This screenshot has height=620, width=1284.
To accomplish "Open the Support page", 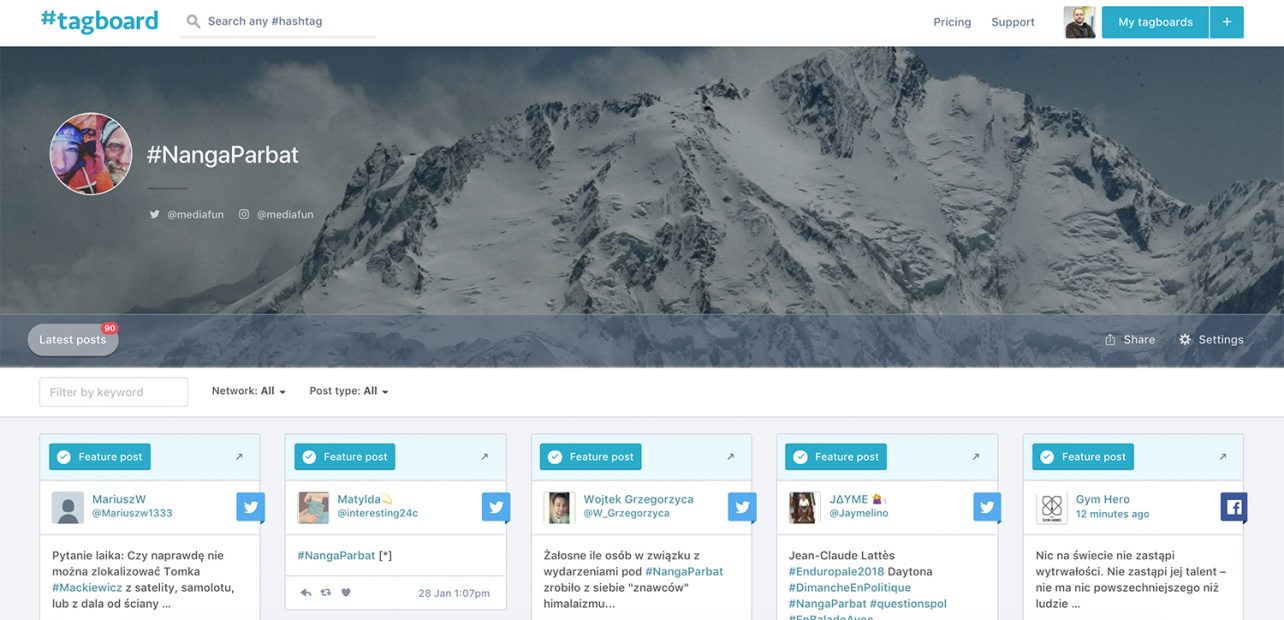I will [x=1013, y=22].
